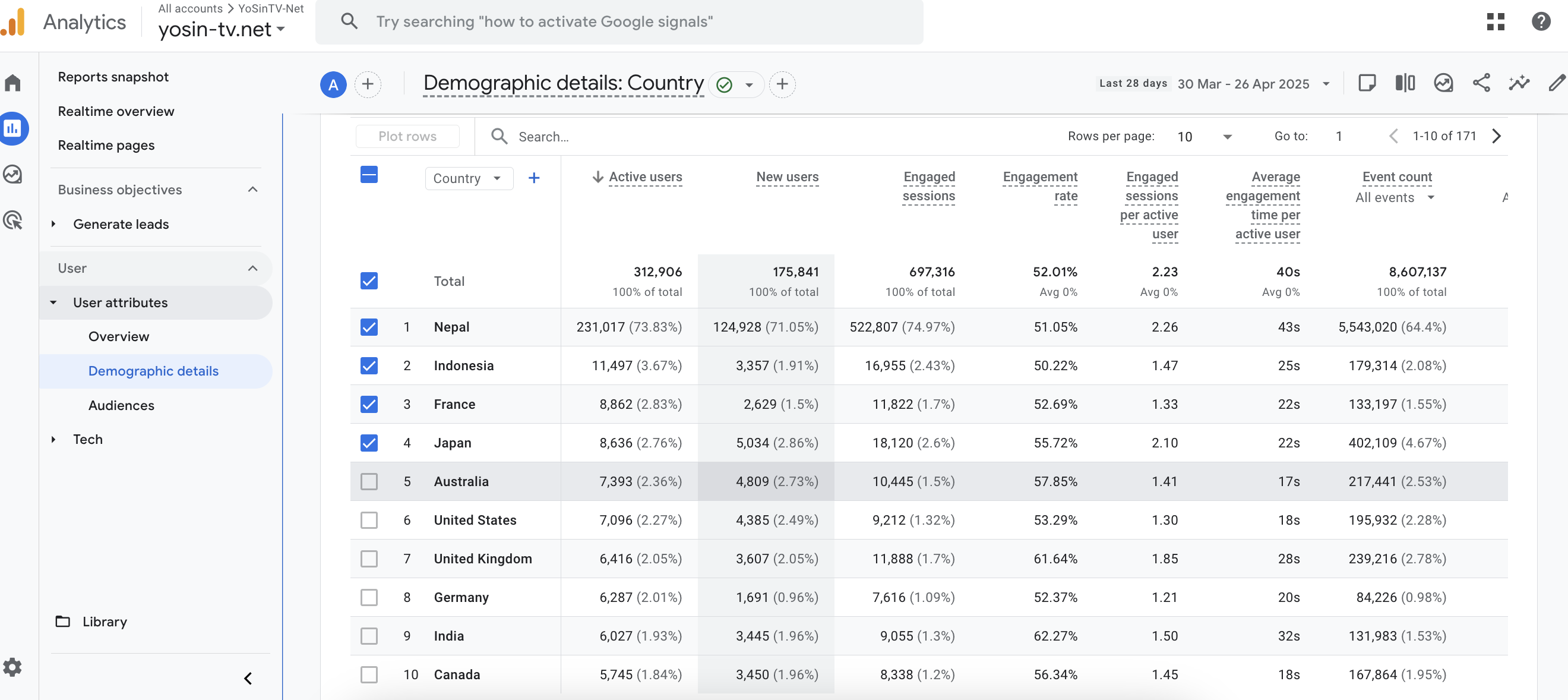Collapse the Business objectives section
The image size is (1568, 700).
252,190
